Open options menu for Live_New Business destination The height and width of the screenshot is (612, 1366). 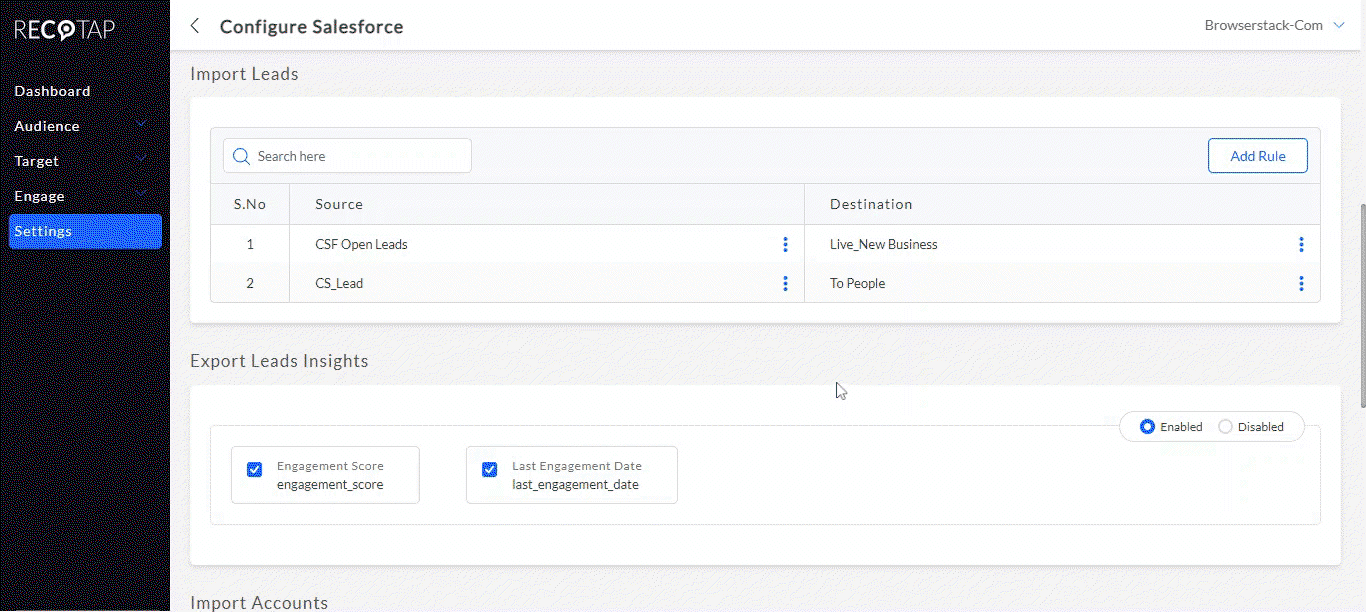1301,244
